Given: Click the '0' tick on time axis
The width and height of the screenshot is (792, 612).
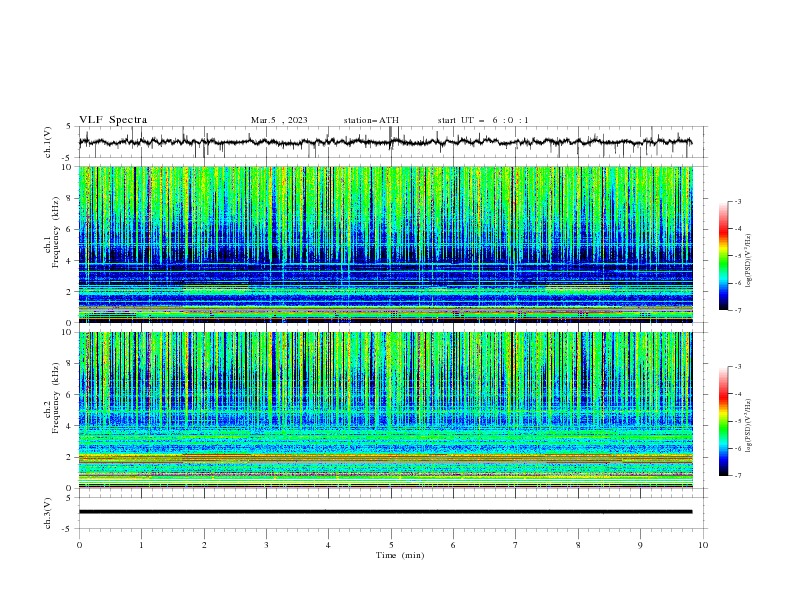Looking at the screenshot, I should (x=79, y=545).
